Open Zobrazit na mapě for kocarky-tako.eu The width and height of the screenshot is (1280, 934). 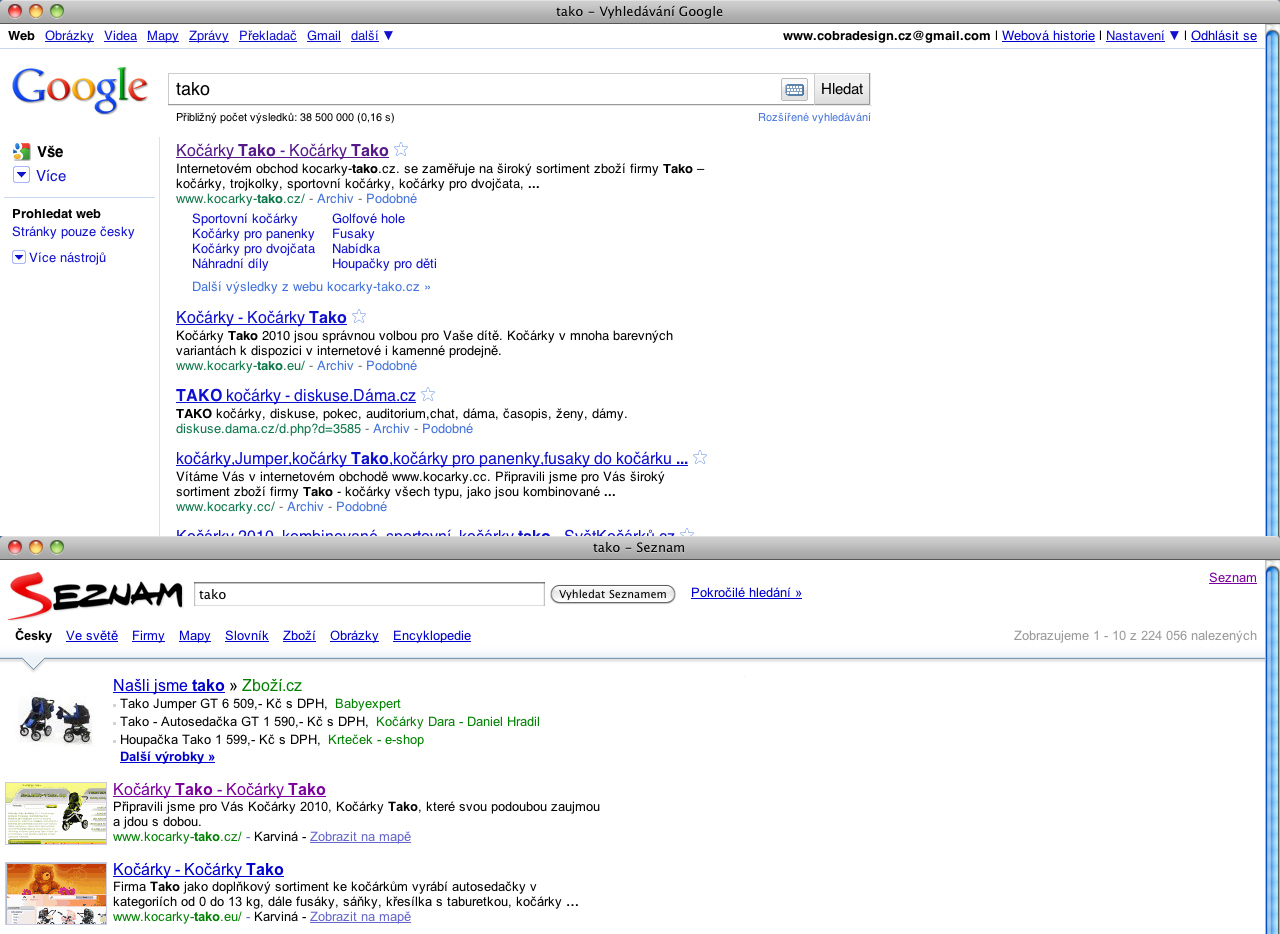pos(360,916)
